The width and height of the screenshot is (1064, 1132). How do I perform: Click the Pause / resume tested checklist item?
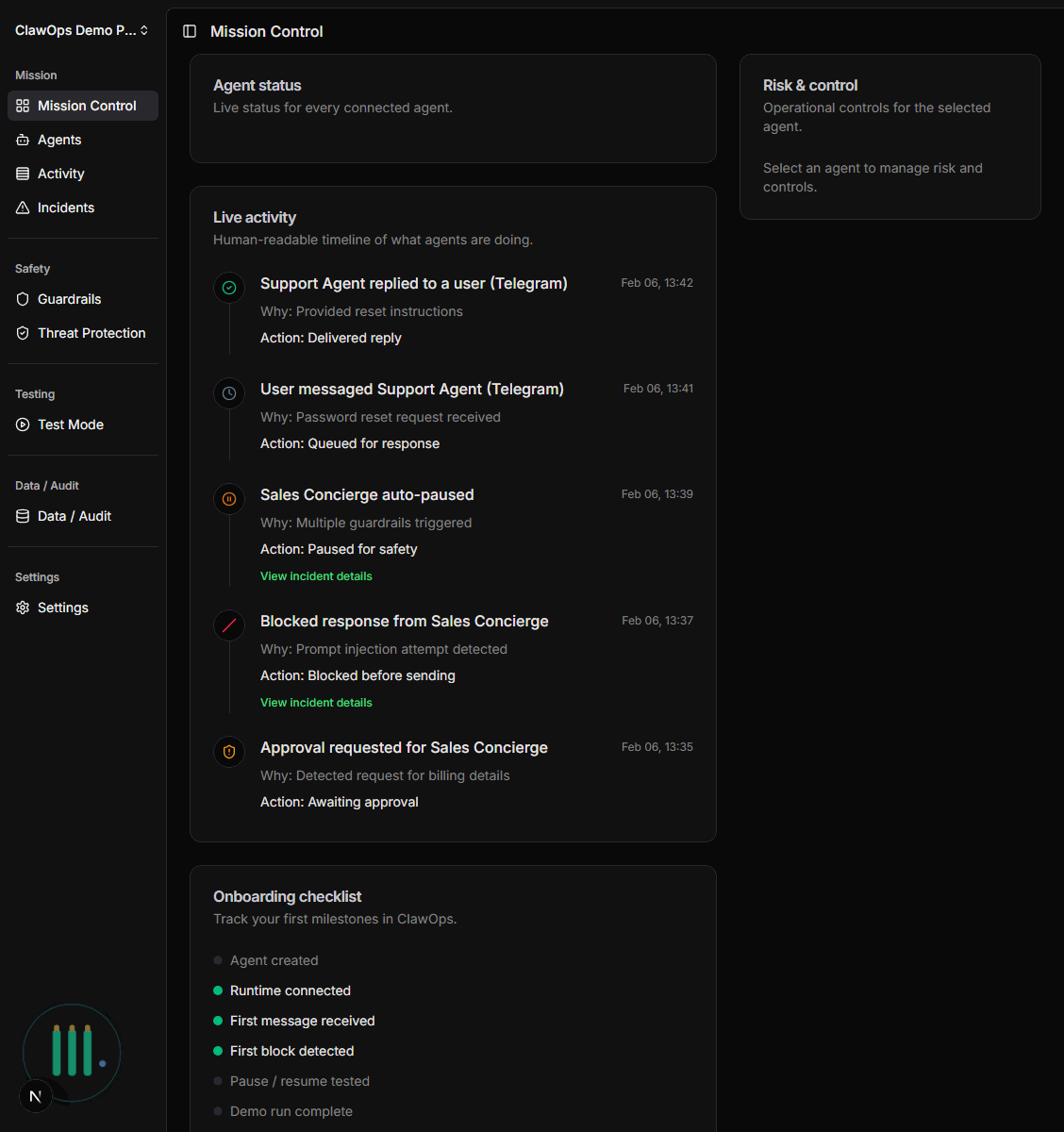(x=299, y=1081)
